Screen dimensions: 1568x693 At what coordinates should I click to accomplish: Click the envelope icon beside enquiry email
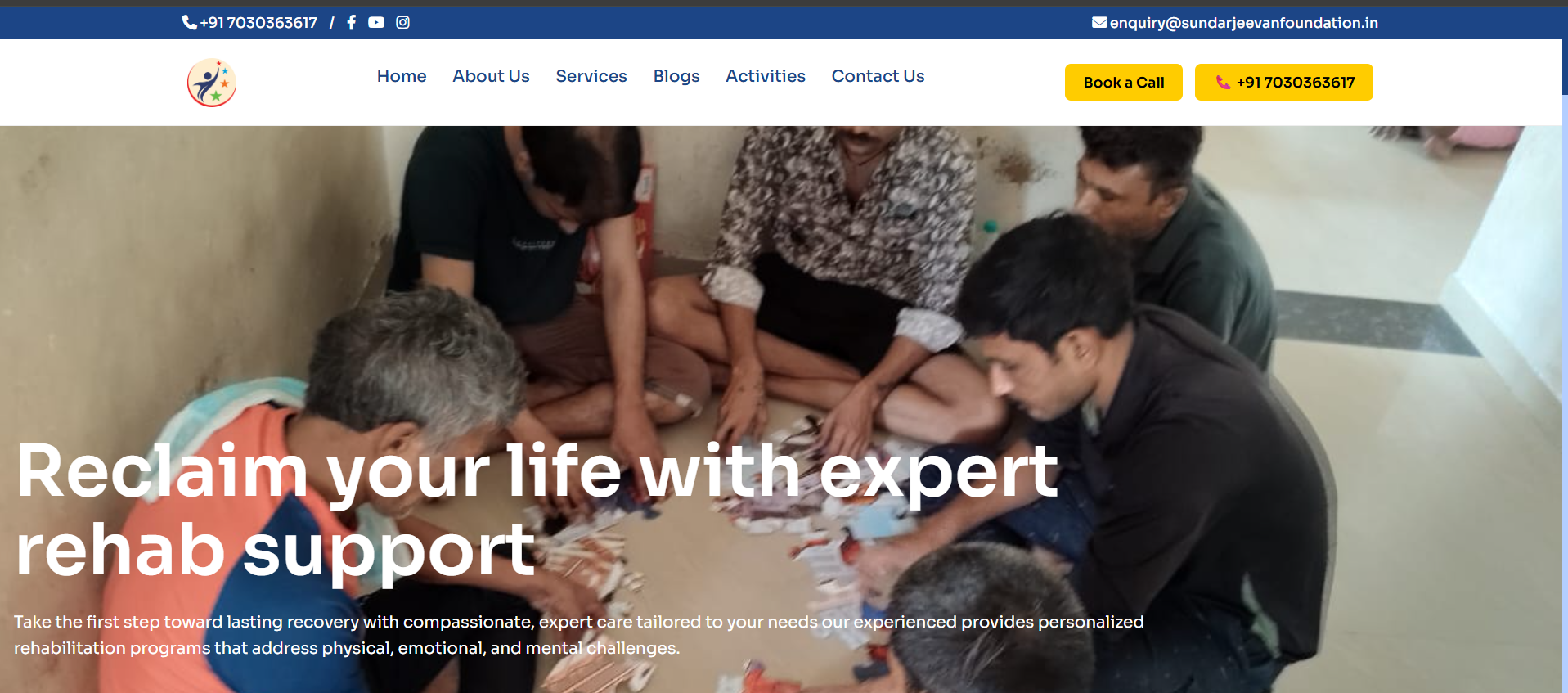click(x=1099, y=22)
